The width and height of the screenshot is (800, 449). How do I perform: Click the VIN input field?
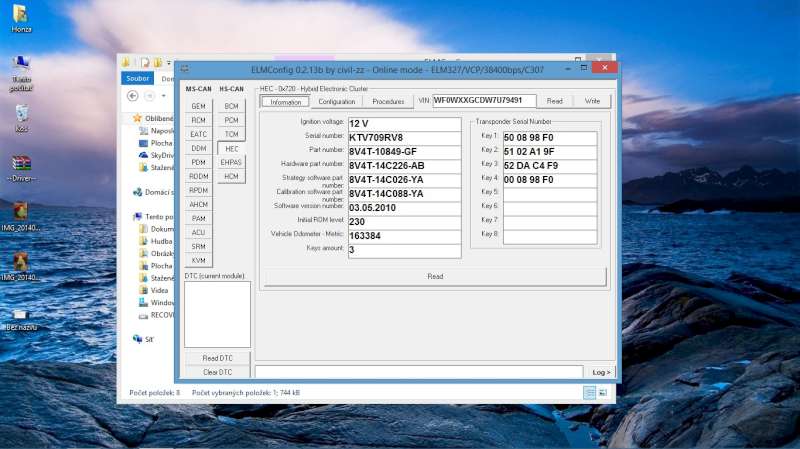coord(485,101)
